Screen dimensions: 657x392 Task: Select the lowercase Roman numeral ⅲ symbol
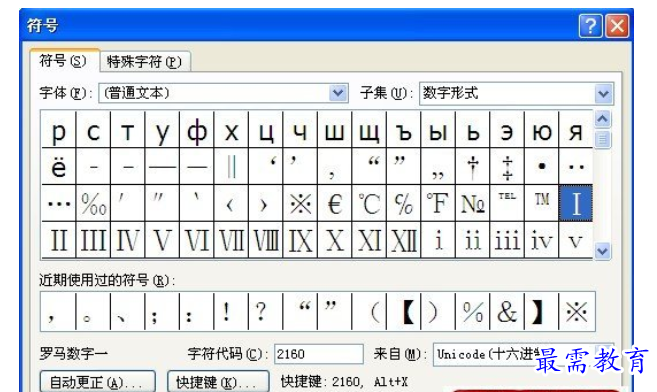tap(507, 240)
